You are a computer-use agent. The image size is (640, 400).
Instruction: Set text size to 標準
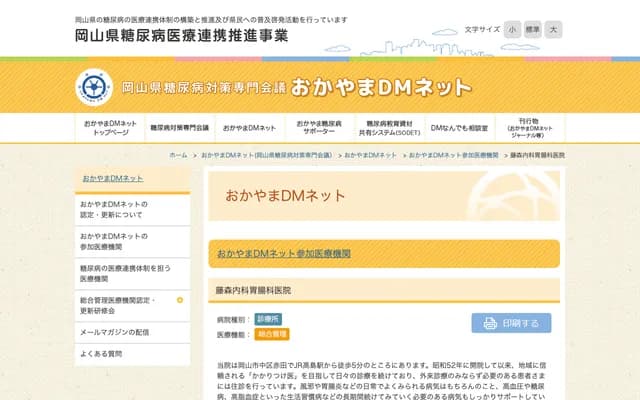(x=533, y=29)
